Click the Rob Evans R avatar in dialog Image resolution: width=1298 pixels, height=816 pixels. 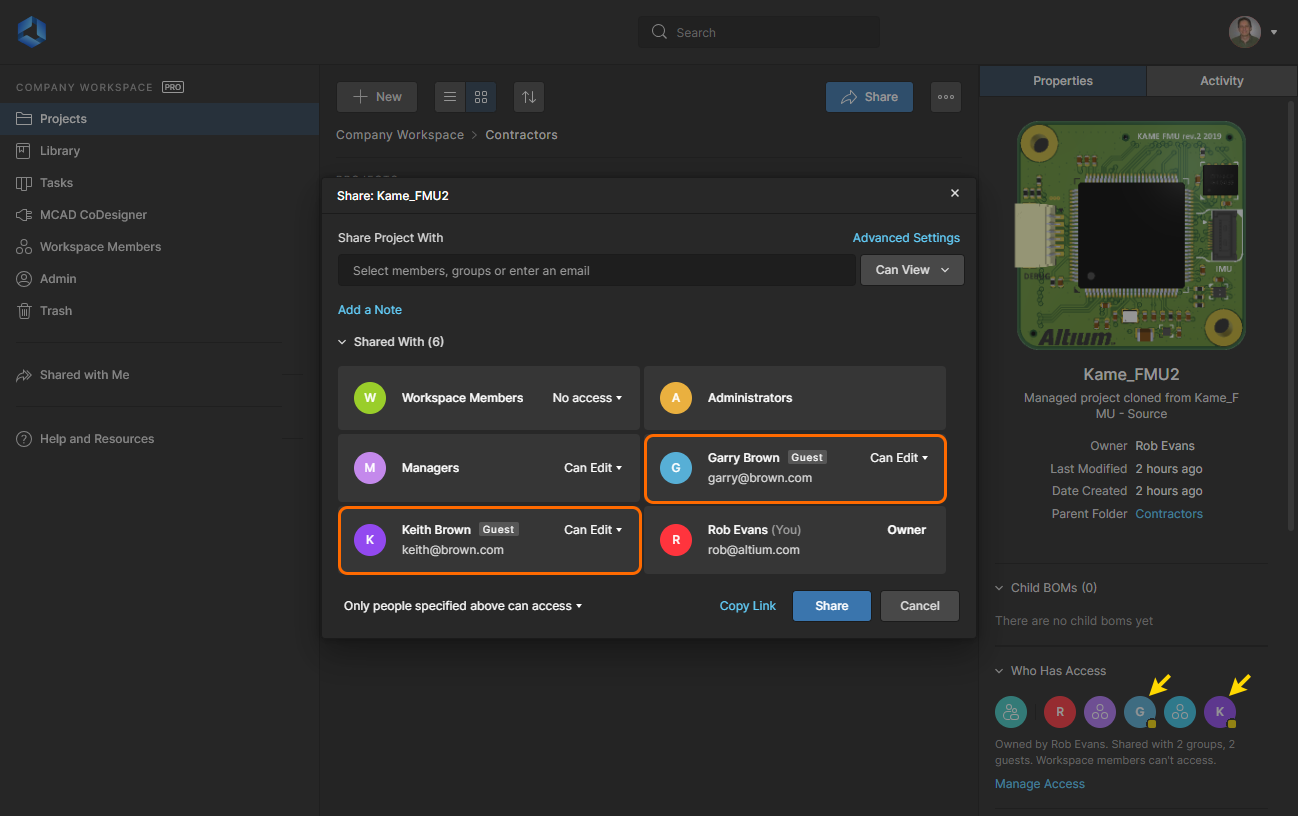(676, 540)
